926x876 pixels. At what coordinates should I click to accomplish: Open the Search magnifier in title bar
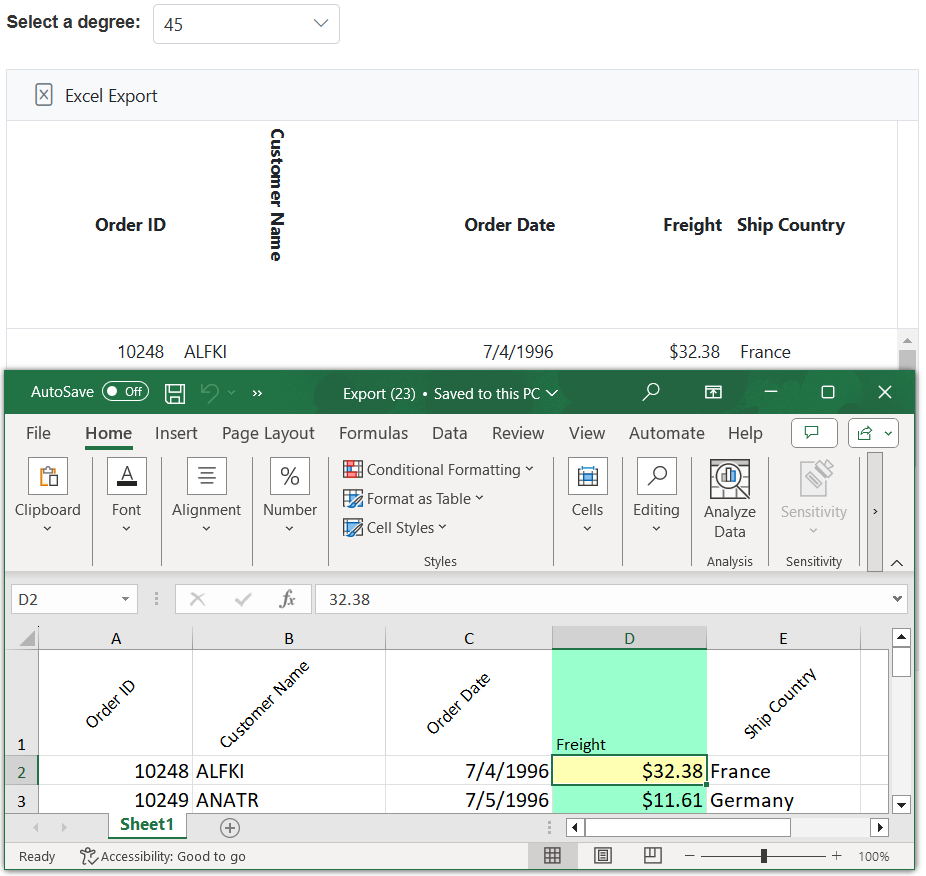coord(651,392)
